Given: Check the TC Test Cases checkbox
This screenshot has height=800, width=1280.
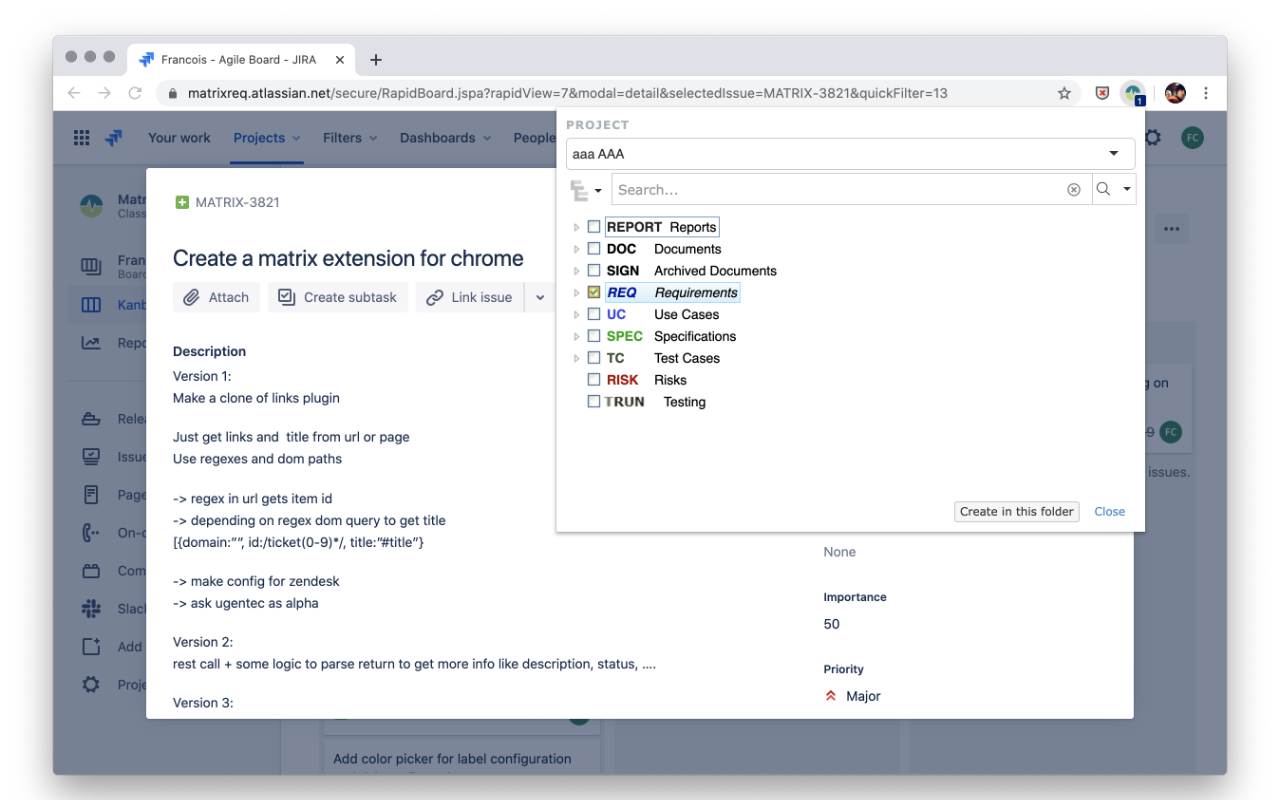Looking at the screenshot, I should coord(594,358).
